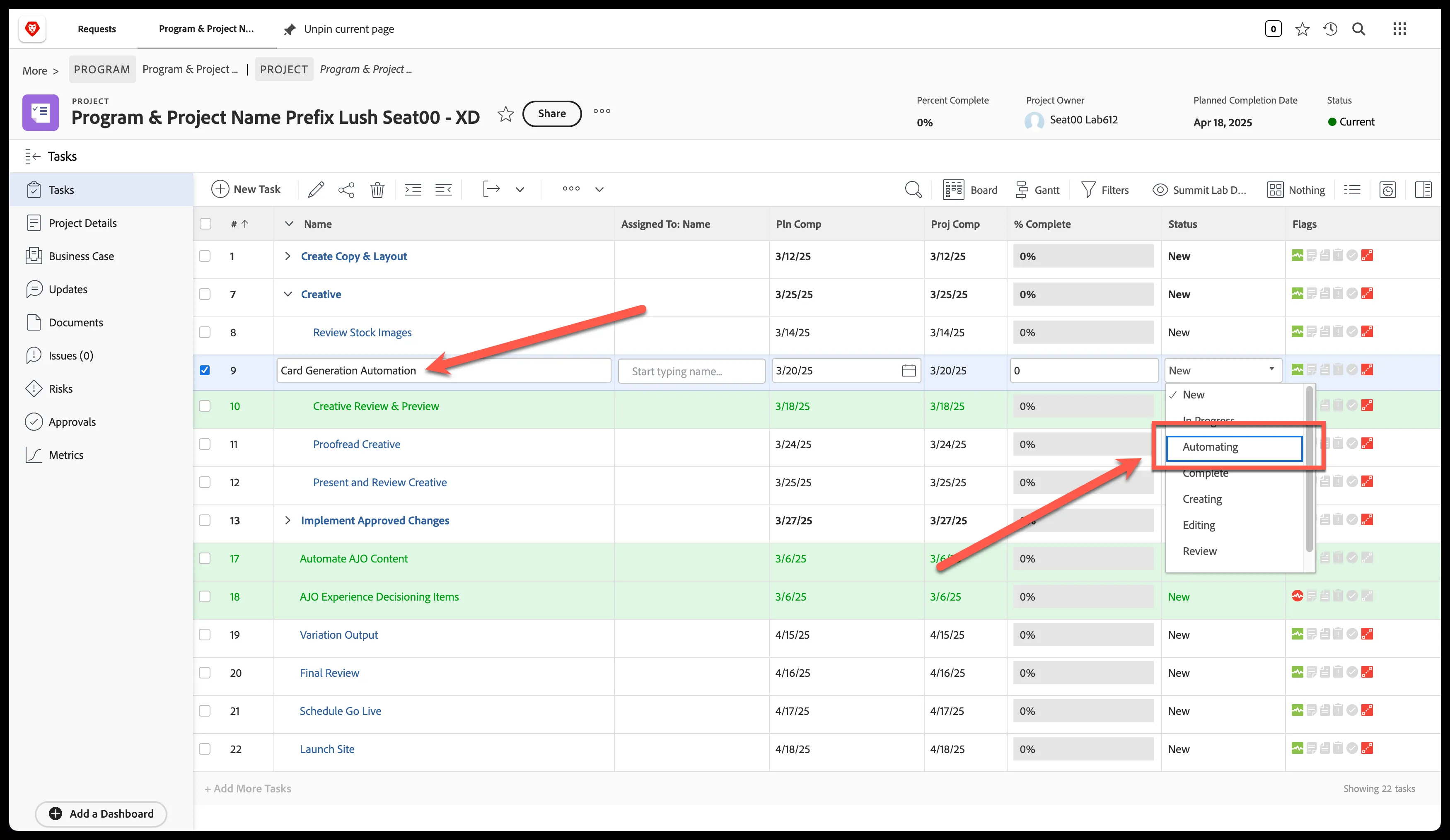This screenshot has height=840, width=1450.
Task: Open the Gantt view
Action: [1037, 190]
